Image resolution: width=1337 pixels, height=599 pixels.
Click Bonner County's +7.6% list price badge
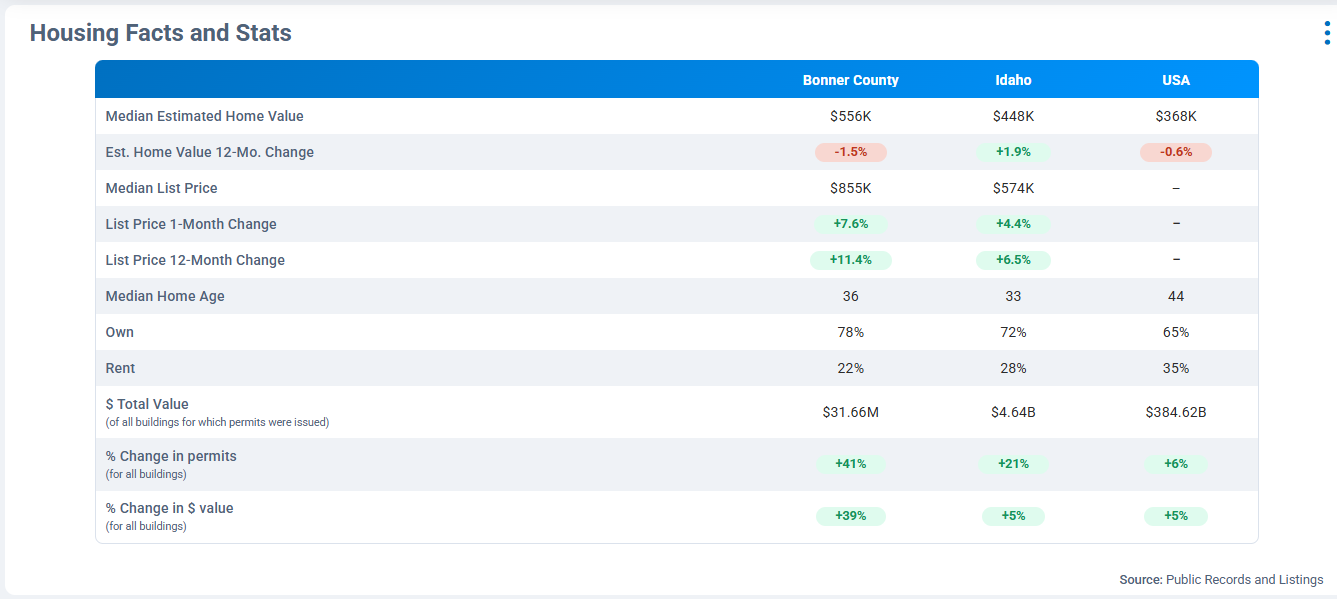click(x=850, y=224)
